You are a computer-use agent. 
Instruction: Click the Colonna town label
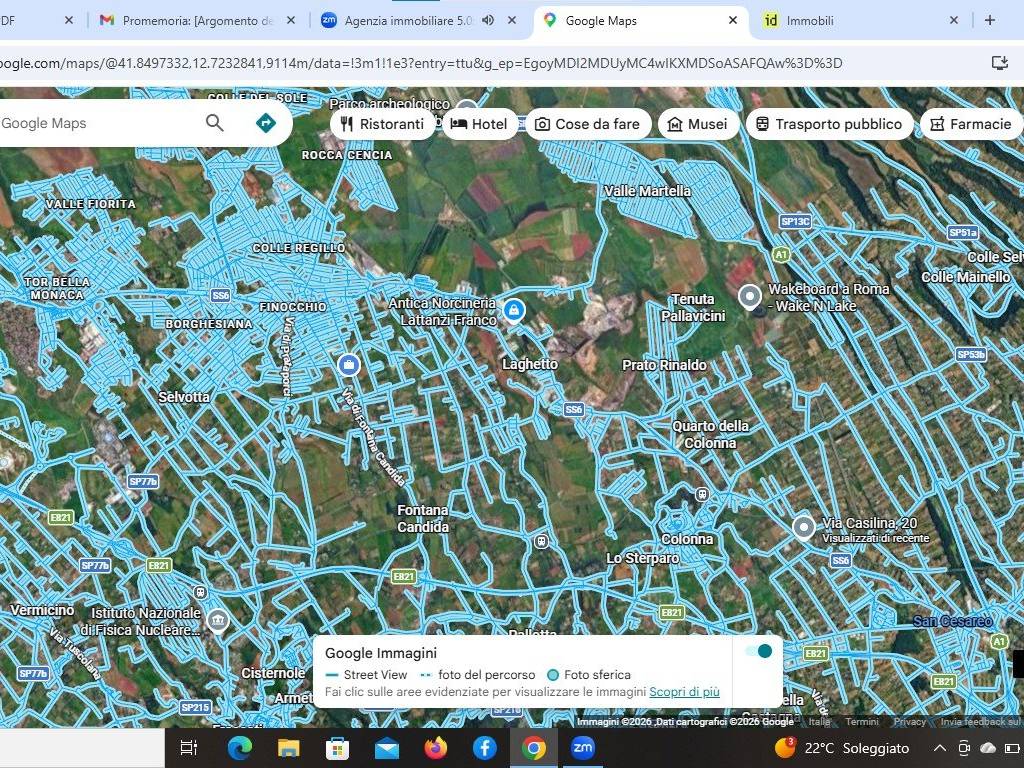point(687,539)
